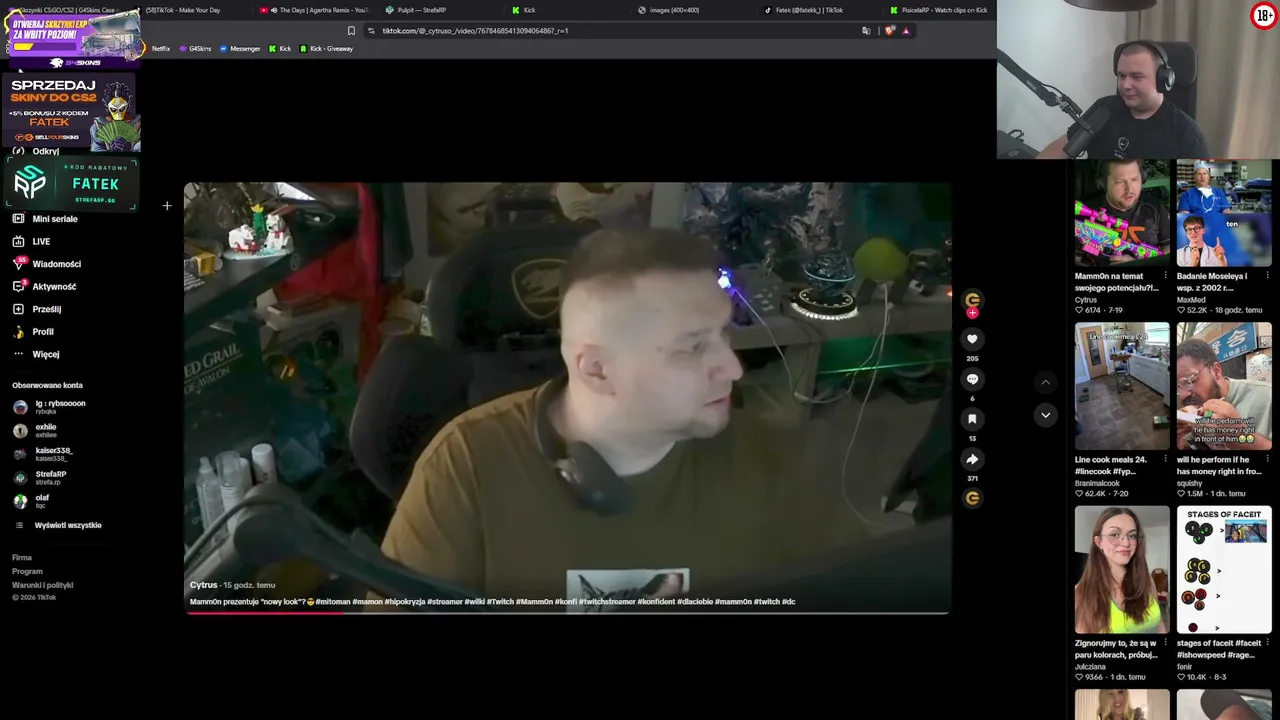Expand the Firma footer section
Image resolution: width=1280 pixels, height=720 pixels.
[x=22, y=558]
